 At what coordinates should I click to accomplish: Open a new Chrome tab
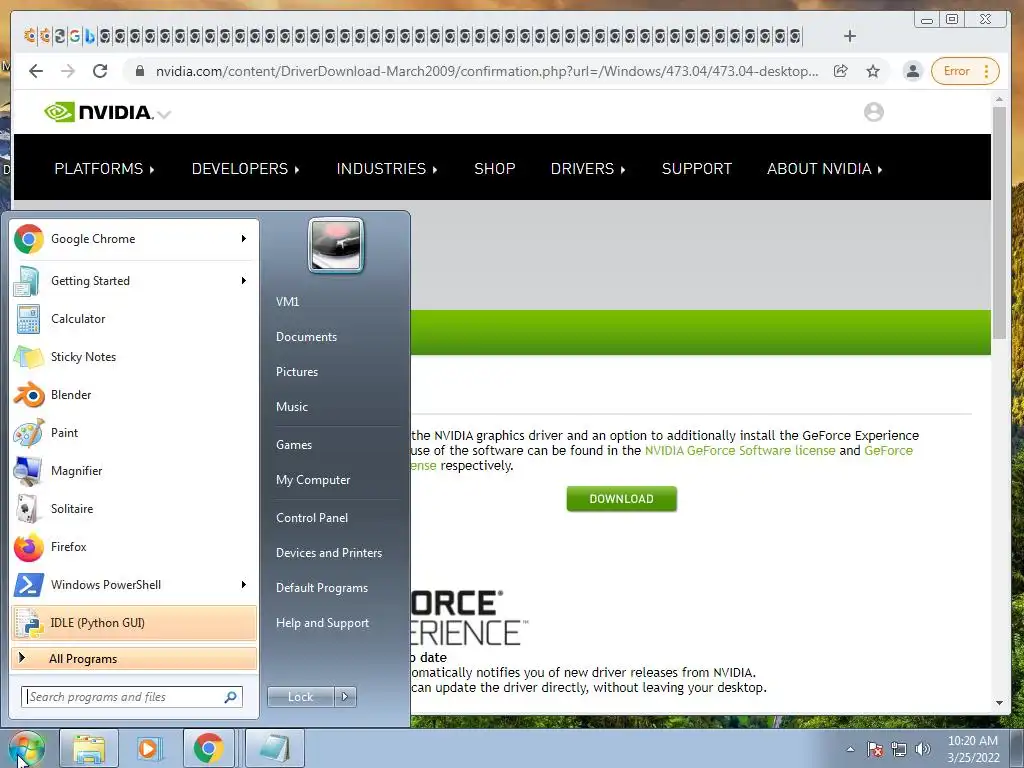click(850, 36)
